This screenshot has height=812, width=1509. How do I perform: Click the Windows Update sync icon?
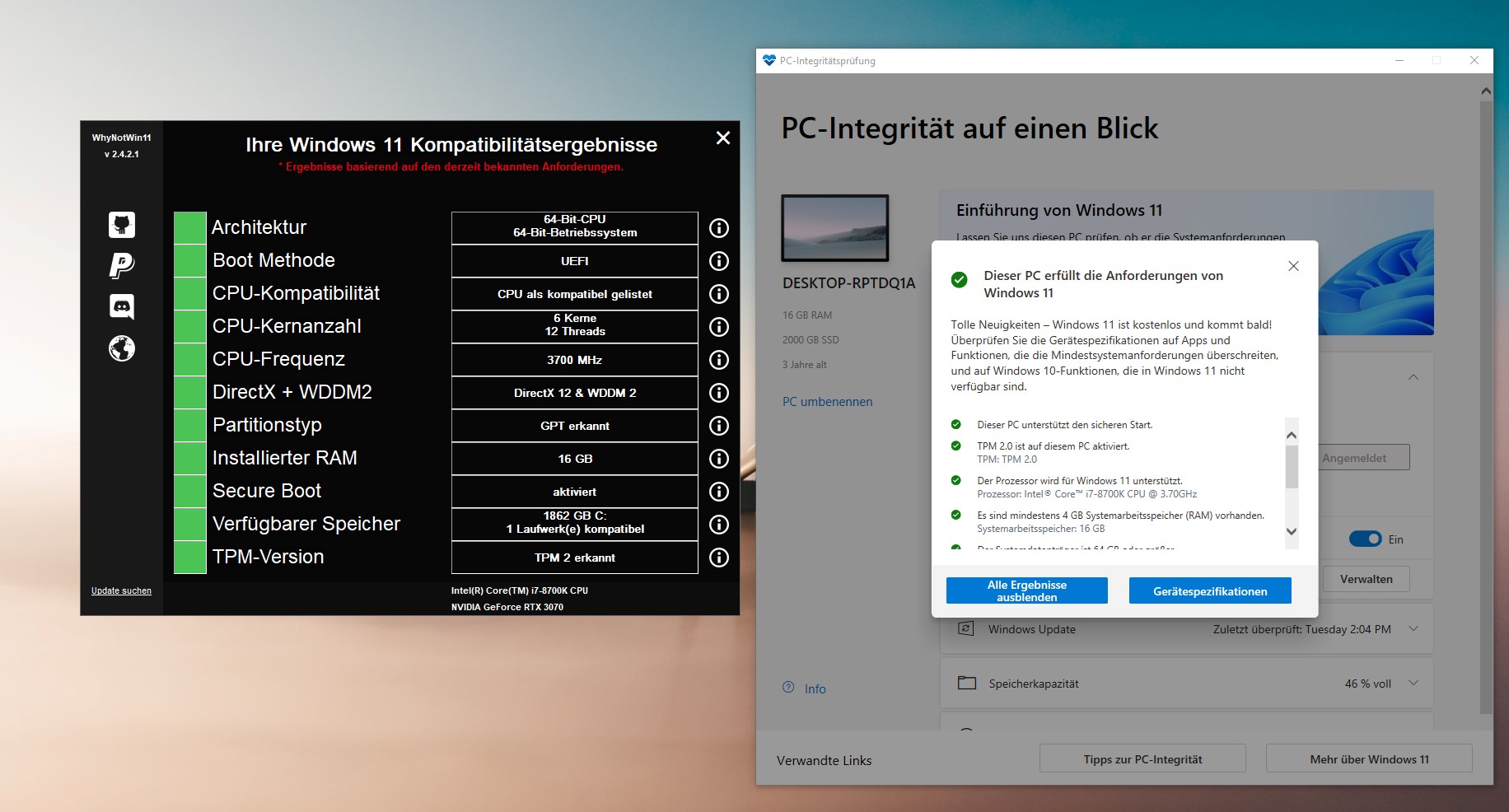pos(966,628)
